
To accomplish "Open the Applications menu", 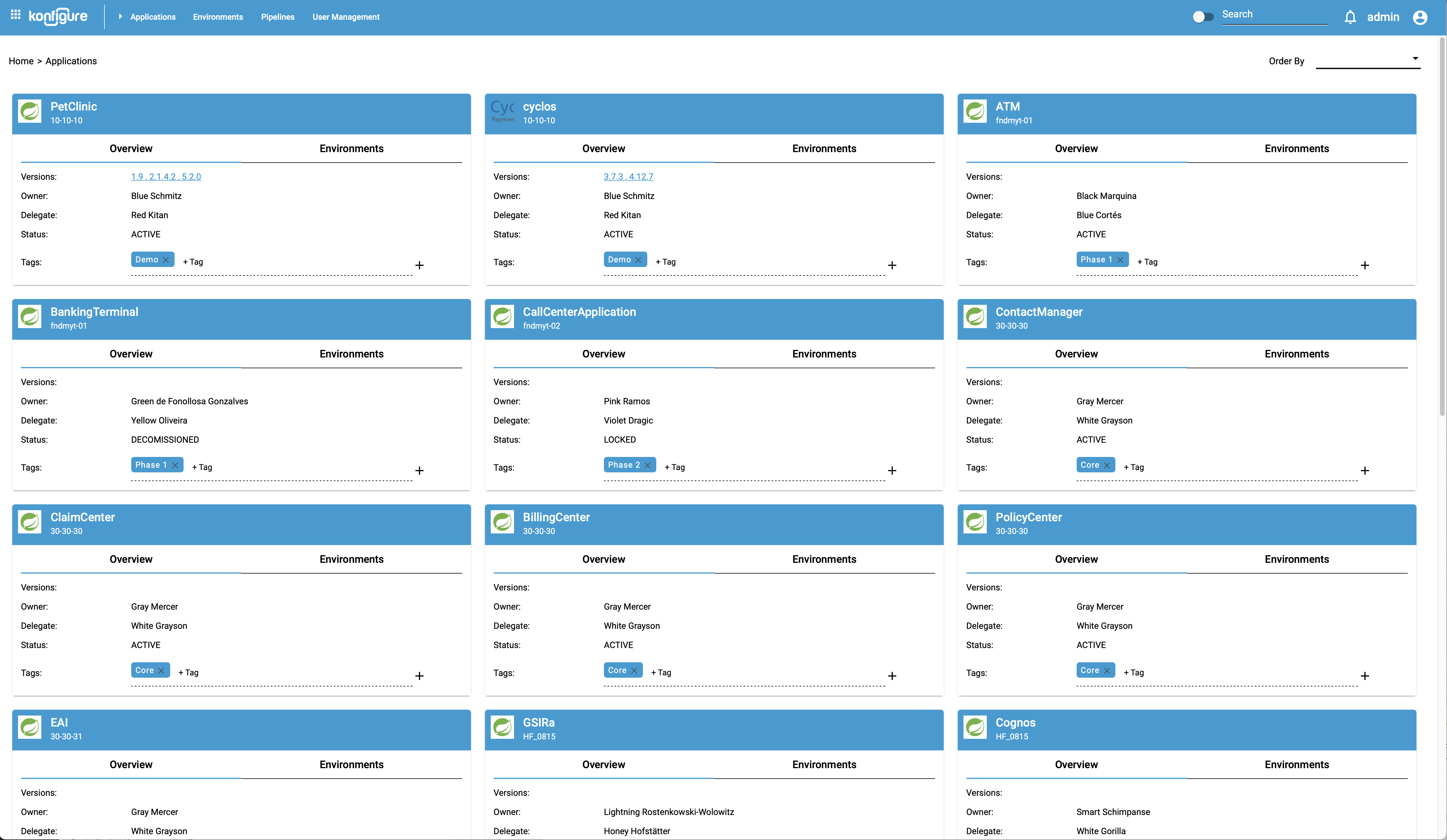I will (x=153, y=17).
